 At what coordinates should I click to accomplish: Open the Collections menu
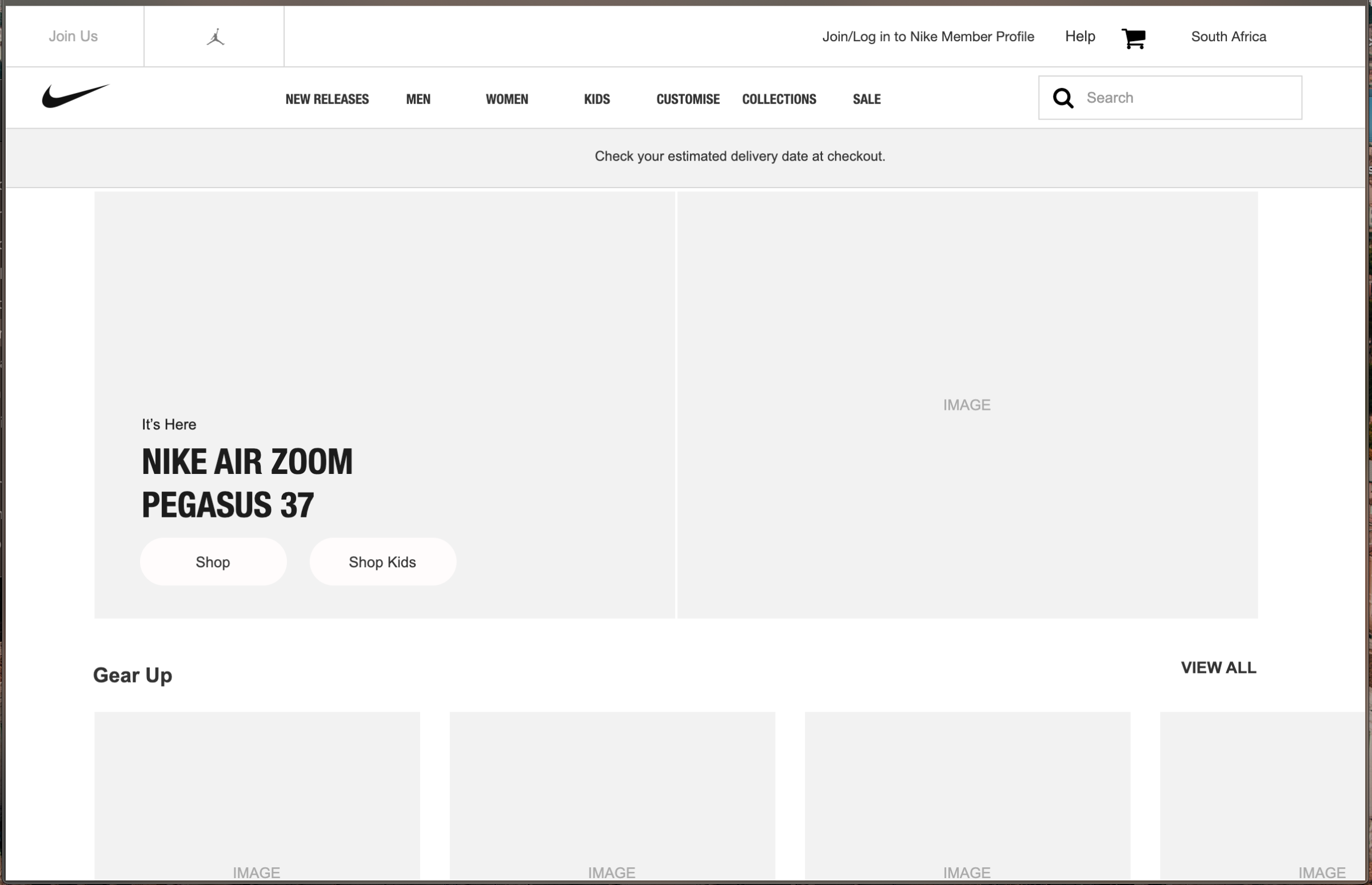pos(779,99)
